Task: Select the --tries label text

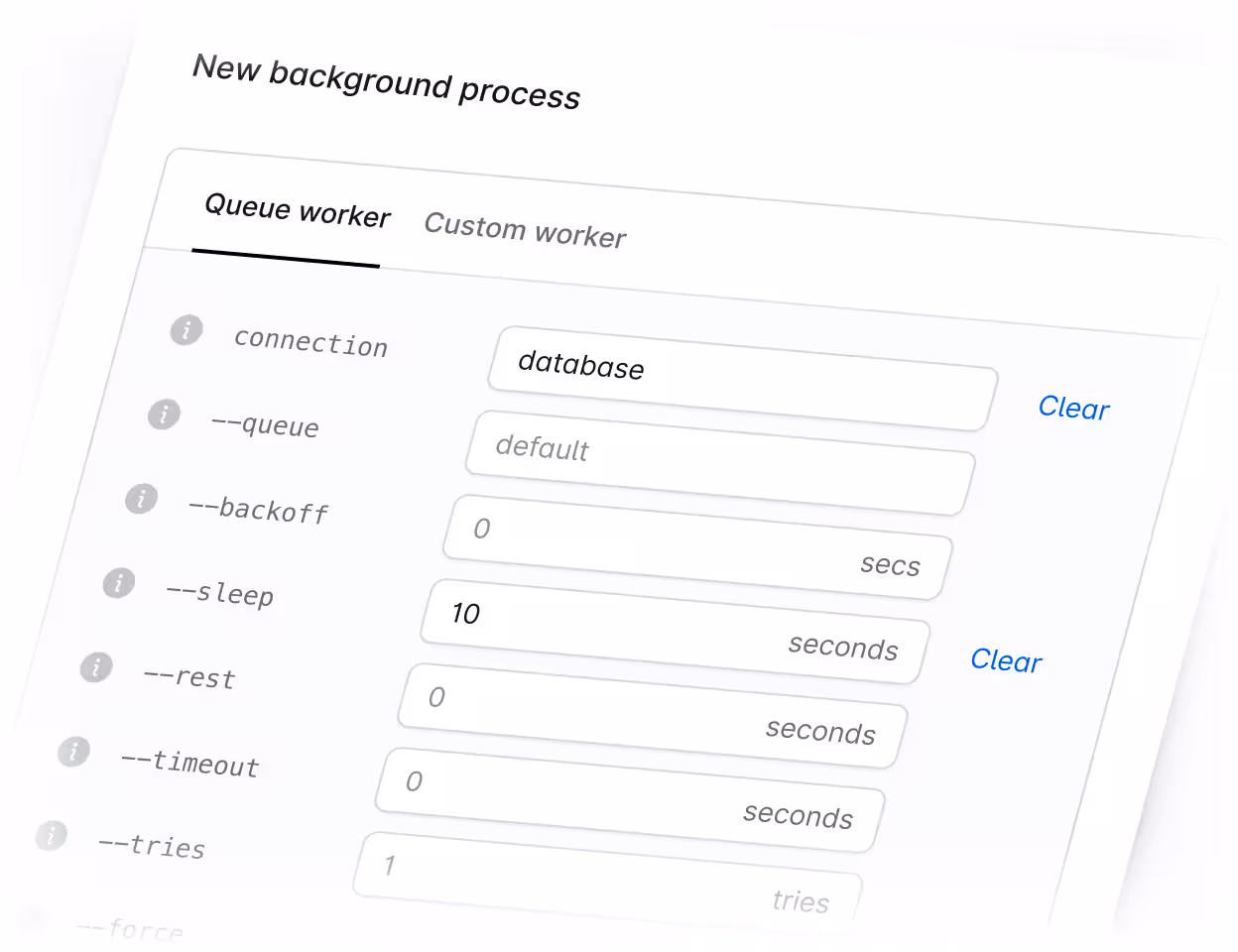Action: (152, 846)
